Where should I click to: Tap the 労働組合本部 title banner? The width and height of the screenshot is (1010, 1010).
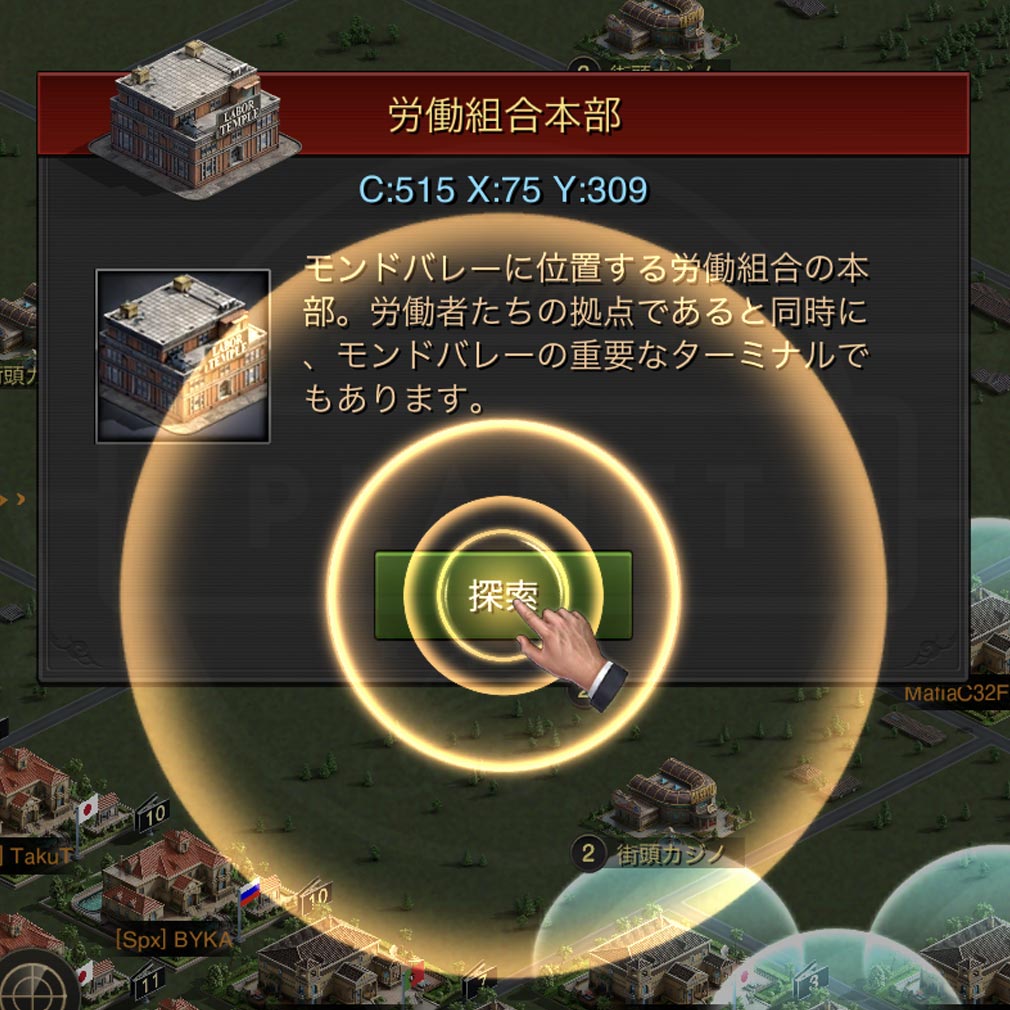[504, 115]
